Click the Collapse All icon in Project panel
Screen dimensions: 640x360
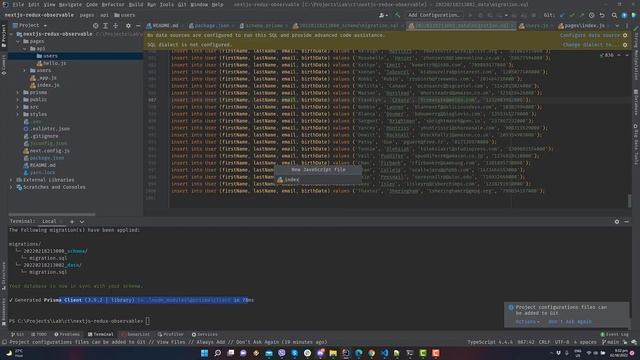pyautogui.click(x=116, y=25)
